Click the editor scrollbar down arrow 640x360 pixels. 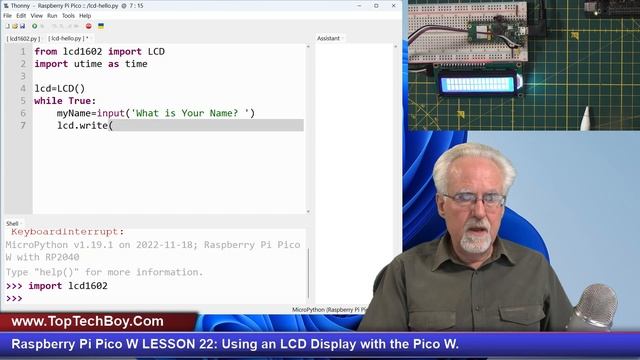coord(308,211)
